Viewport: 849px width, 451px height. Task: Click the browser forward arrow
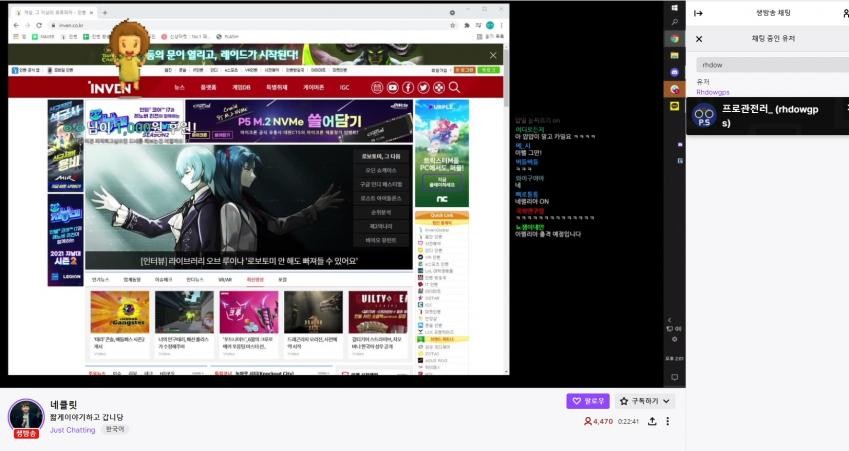(27, 25)
